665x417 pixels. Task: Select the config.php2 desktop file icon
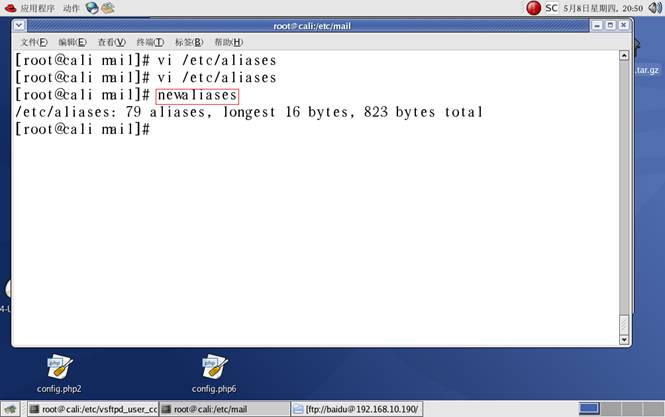[x=59, y=366]
